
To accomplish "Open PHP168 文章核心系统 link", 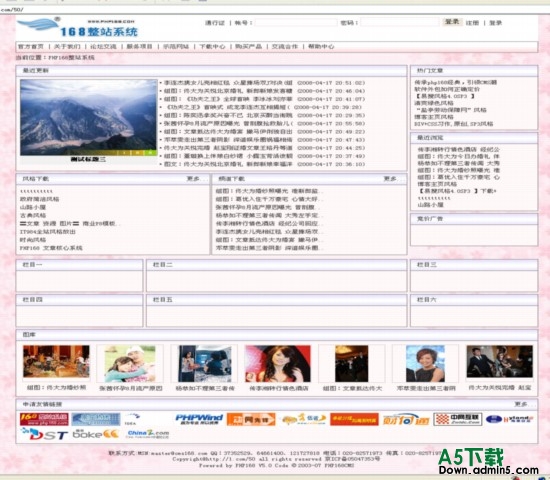I will pyautogui.click(x=51, y=248).
